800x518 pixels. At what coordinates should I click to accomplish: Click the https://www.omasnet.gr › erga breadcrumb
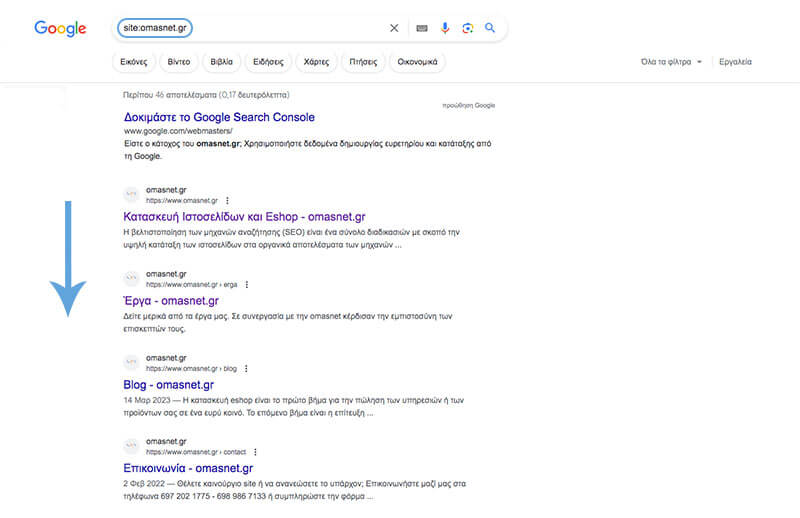coord(191,285)
